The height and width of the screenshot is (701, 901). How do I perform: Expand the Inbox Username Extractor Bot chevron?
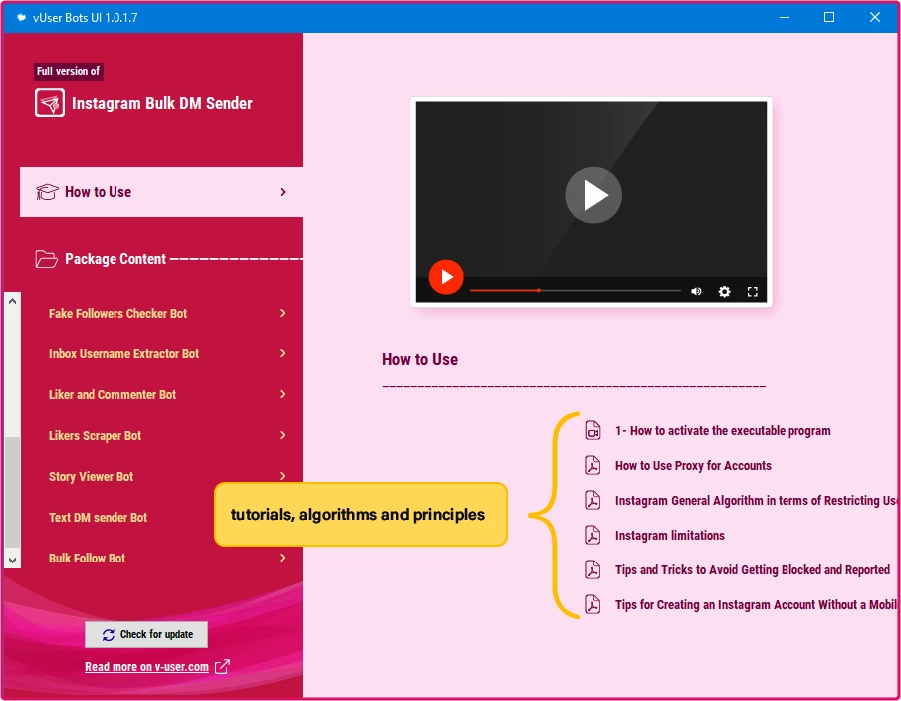tap(283, 353)
